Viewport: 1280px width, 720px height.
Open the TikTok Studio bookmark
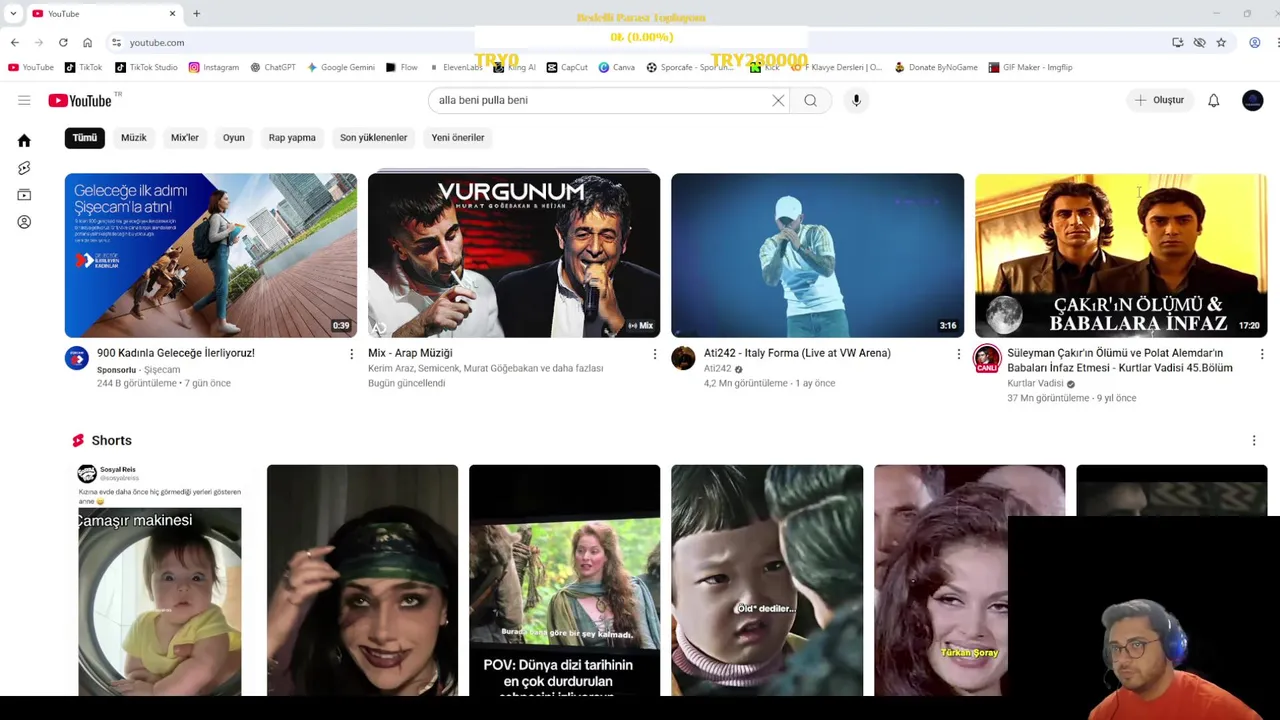[x=146, y=67]
